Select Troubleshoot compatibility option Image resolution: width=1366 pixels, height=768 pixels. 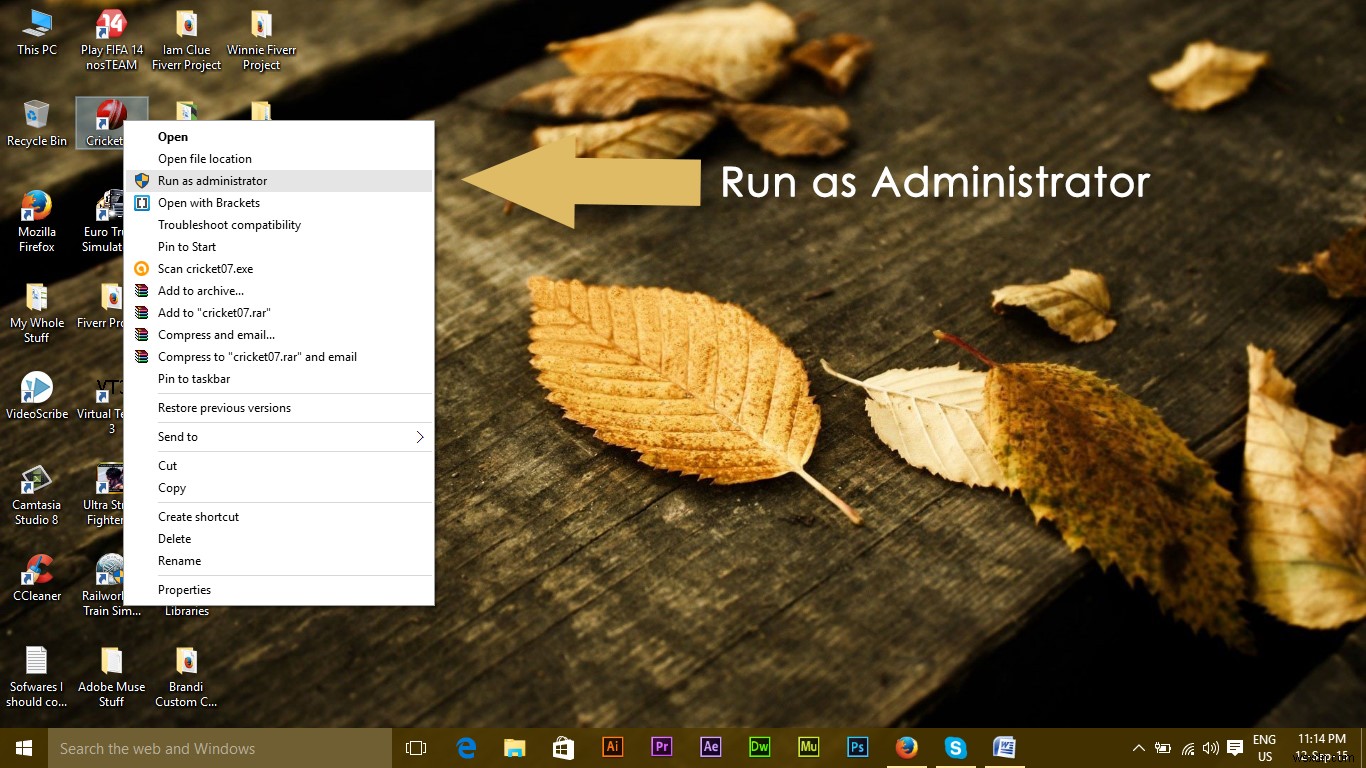pos(229,225)
